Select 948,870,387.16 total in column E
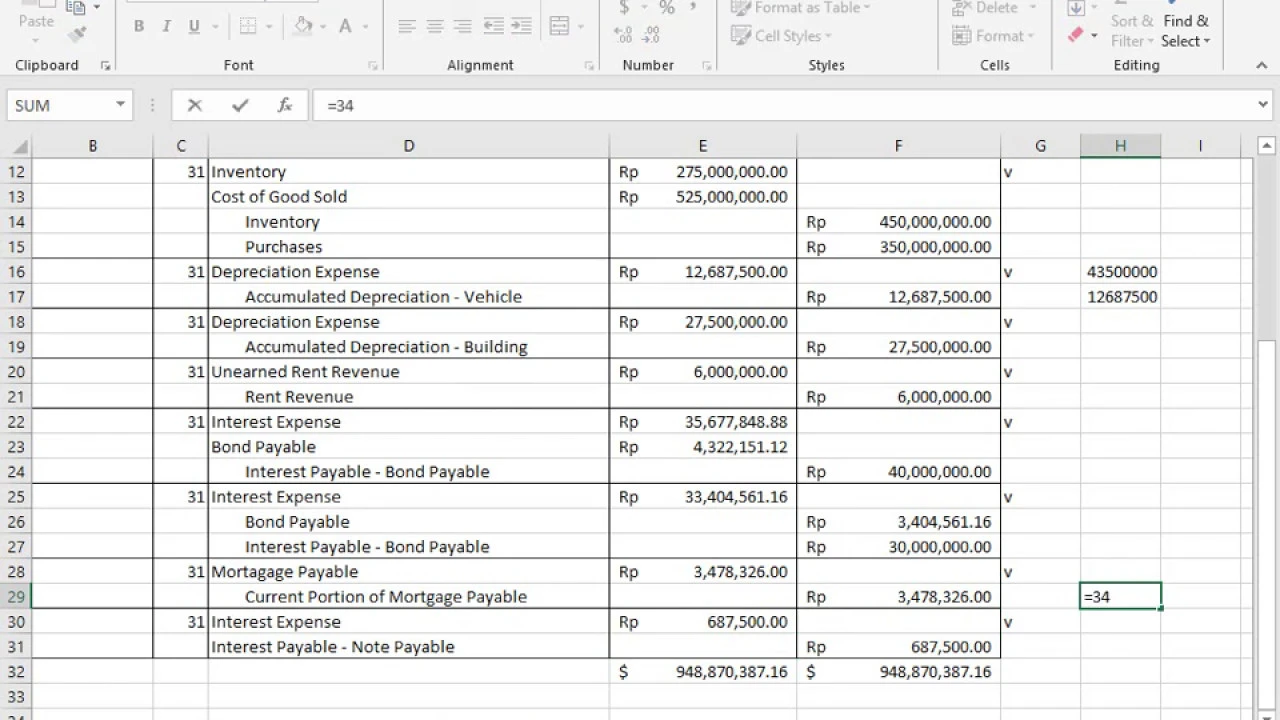The image size is (1280, 720). [703, 671]
